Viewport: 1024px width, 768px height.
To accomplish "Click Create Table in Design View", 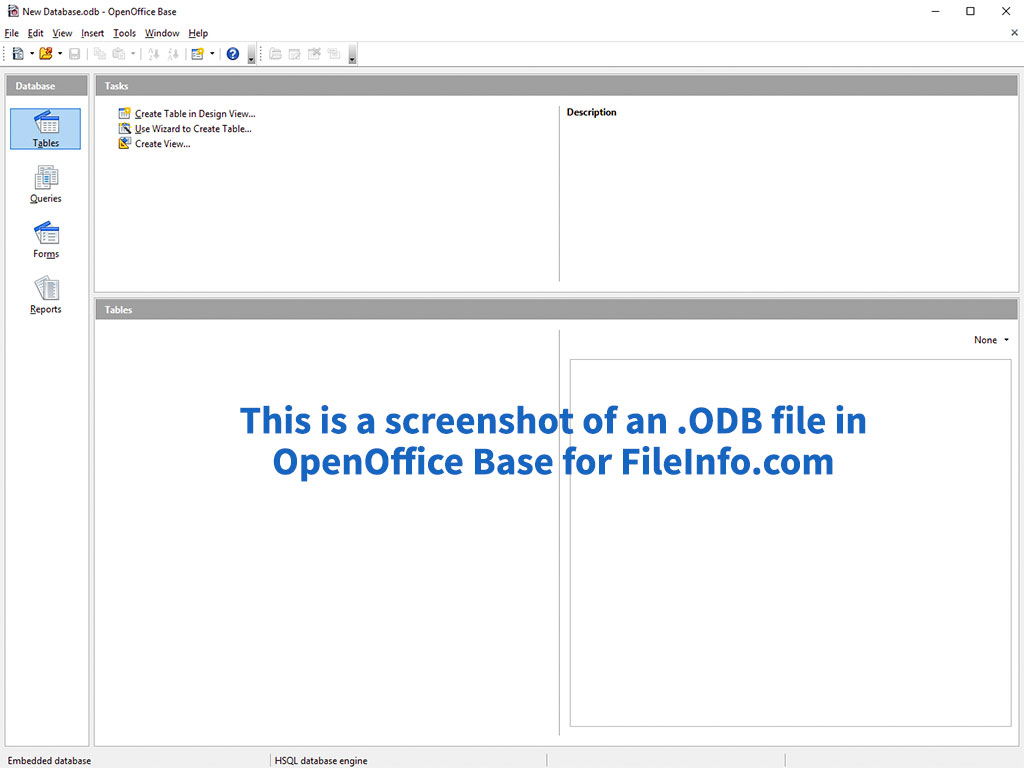I will [x=195, y=114].
